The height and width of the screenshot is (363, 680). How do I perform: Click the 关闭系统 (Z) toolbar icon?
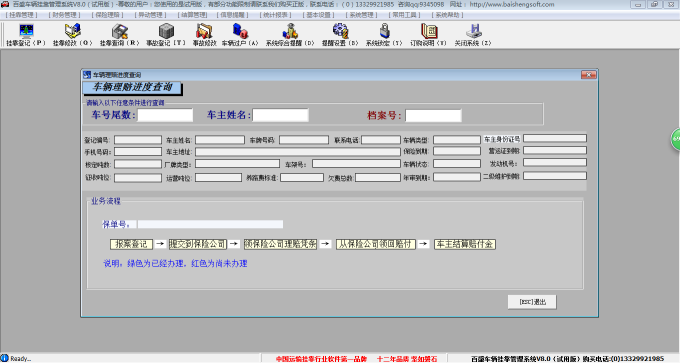[473, 35]
